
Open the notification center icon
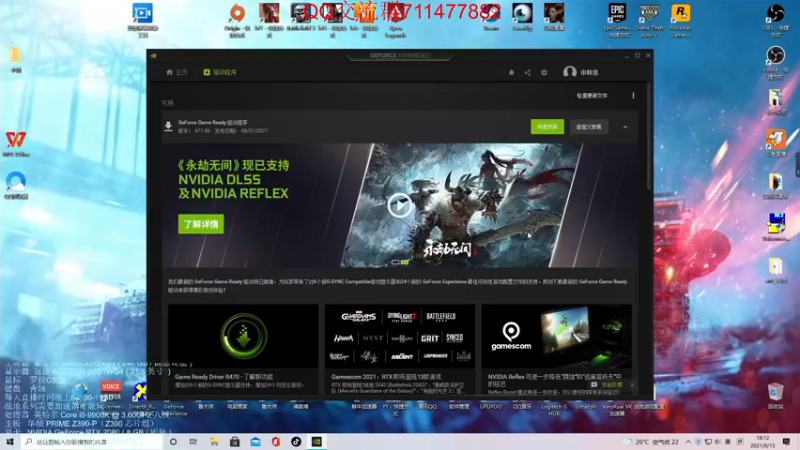click(x=786, y=442)
